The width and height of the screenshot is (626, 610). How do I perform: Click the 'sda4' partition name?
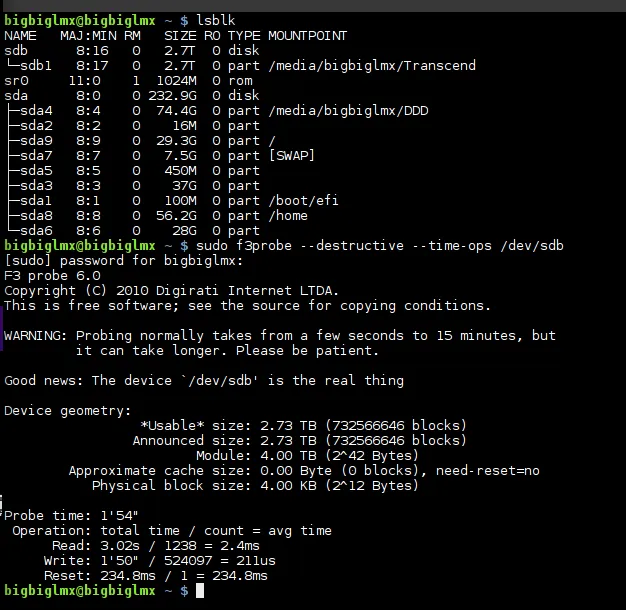(36, 111)
